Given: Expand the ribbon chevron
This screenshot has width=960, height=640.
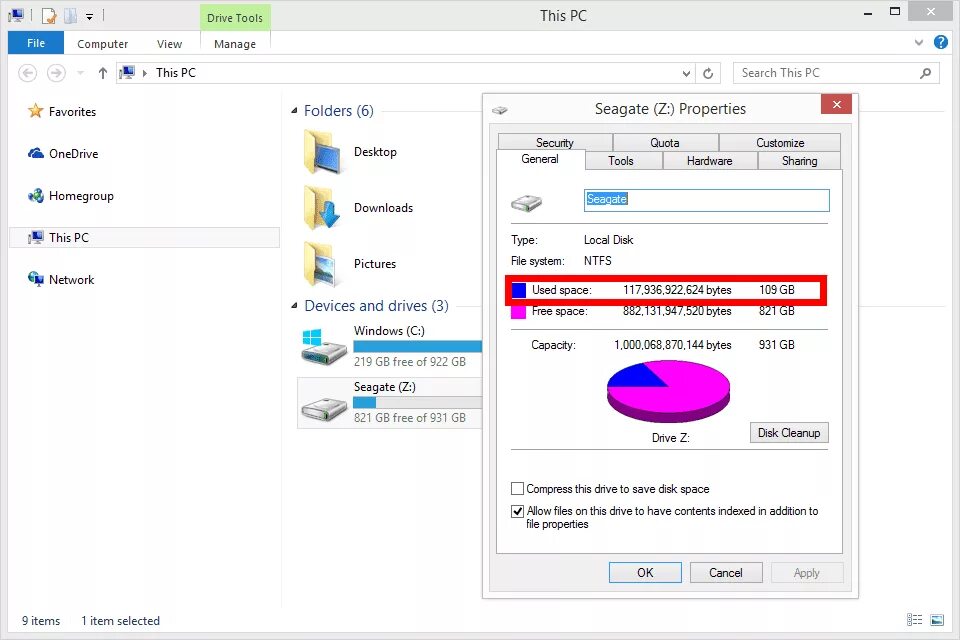Looking at the screenshot, I should [918, 43].
